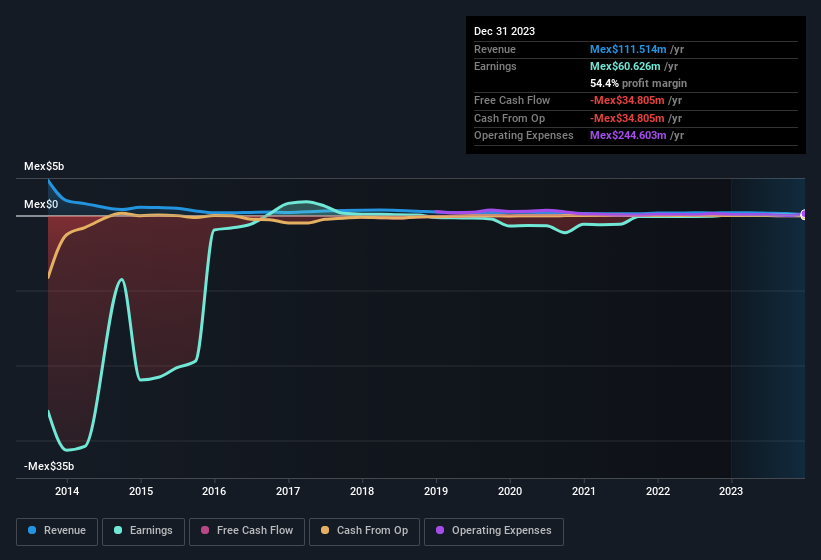Image resolution: width=821 pixels, height=560 pixels.
Task: Click the data point marker at Dec 2023
Action: point(804,214)
